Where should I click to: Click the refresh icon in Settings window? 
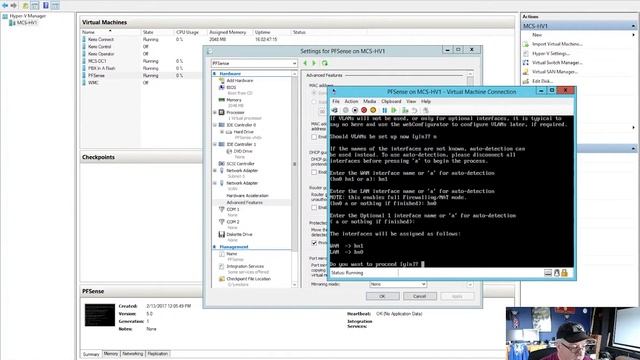click(x=325, y=63)
